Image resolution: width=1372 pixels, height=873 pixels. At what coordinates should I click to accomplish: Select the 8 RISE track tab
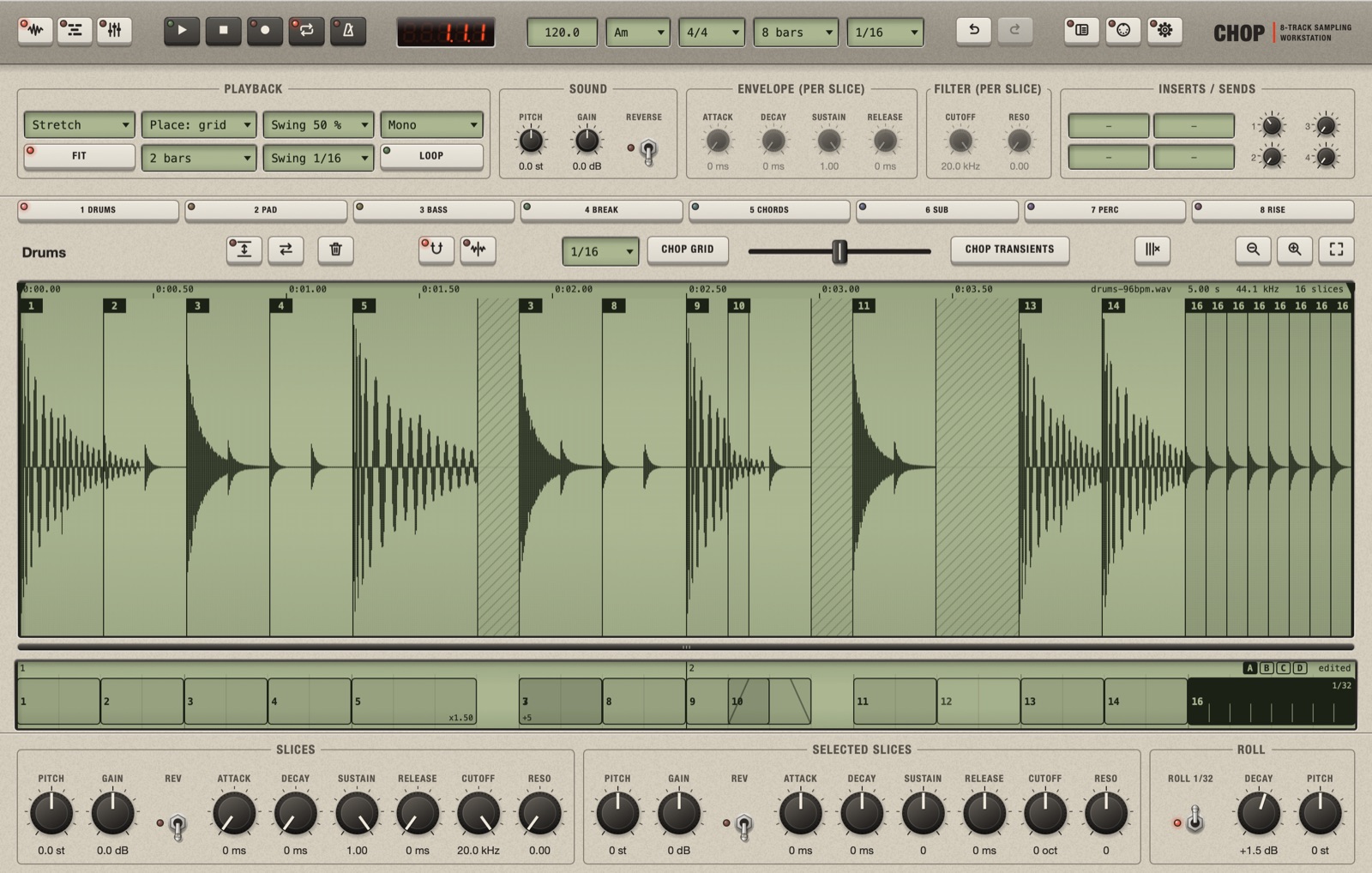tap(1273, 210)
